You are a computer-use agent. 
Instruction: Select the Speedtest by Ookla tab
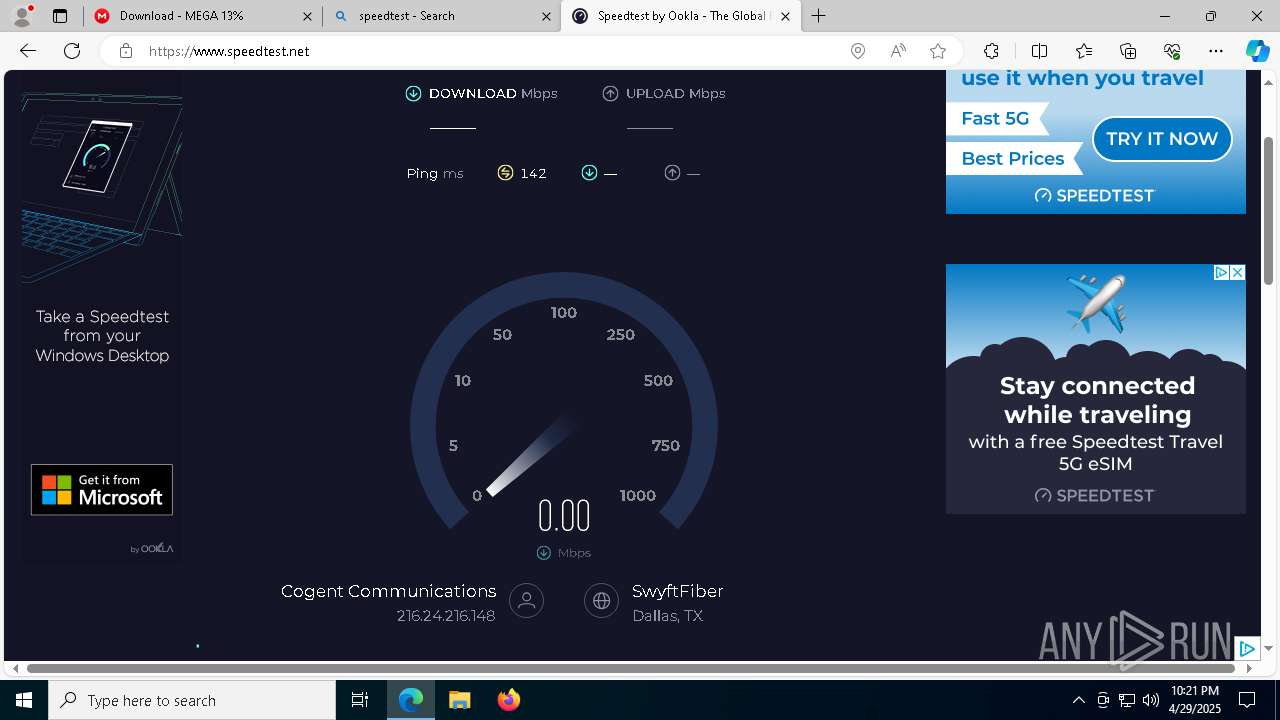[x=683, y=16]
